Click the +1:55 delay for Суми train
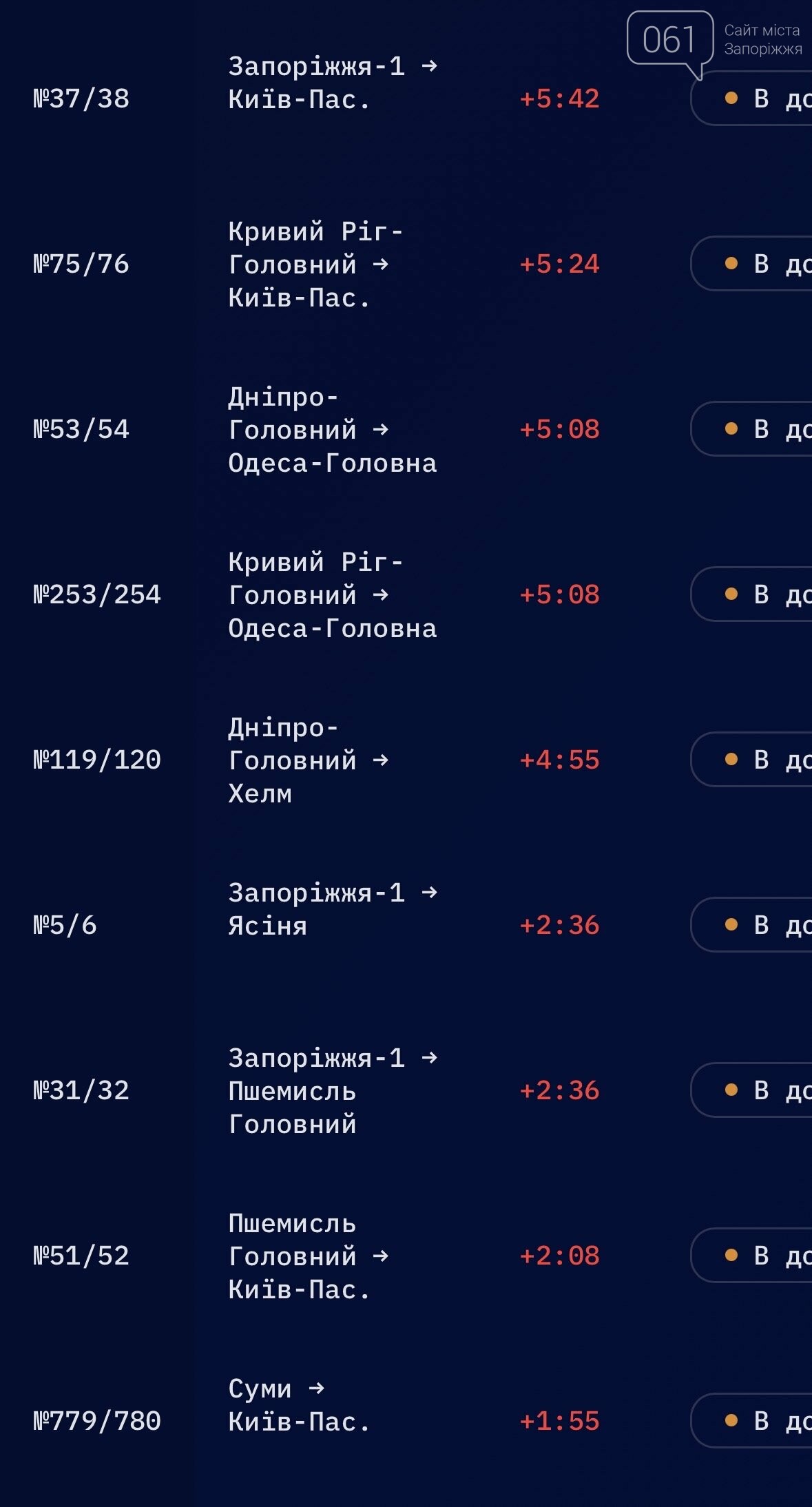 559,1422
